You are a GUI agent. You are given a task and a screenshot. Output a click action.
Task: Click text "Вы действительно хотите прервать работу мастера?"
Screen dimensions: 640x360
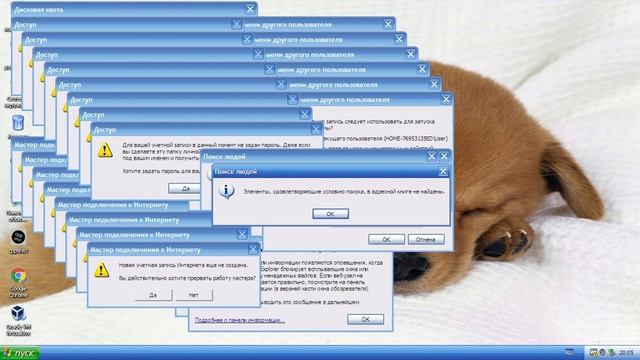tap(187, 278)
